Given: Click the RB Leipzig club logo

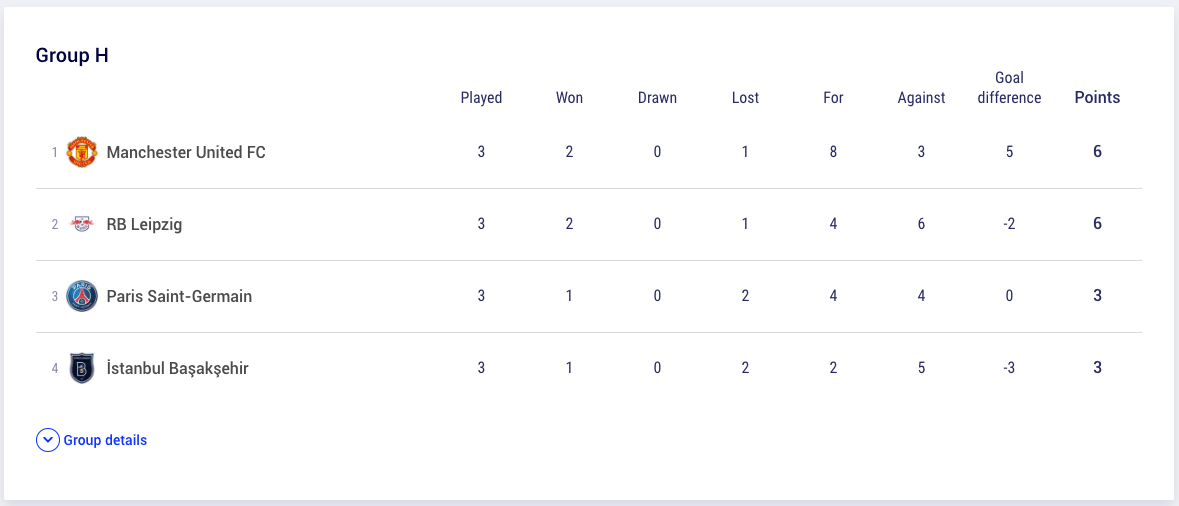Looking at the screenshot, I should pyautogui.click(x=82, y=224).
